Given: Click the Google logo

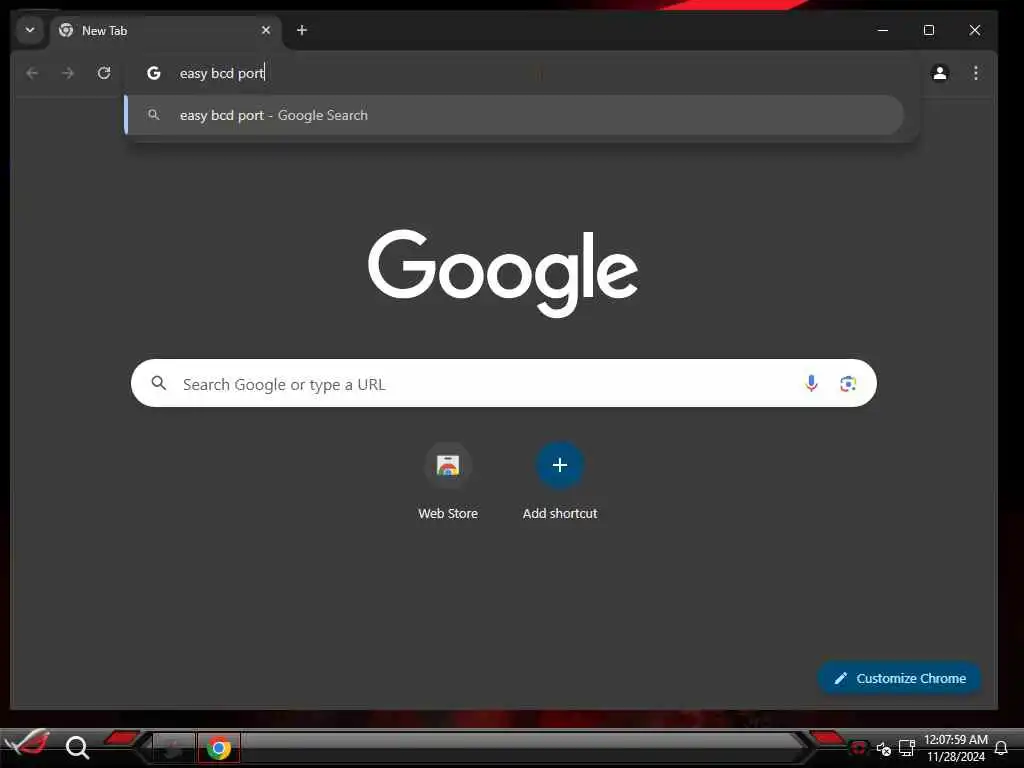Looking at the screenshot, I should pyautogui.click(x=503, y=273).
